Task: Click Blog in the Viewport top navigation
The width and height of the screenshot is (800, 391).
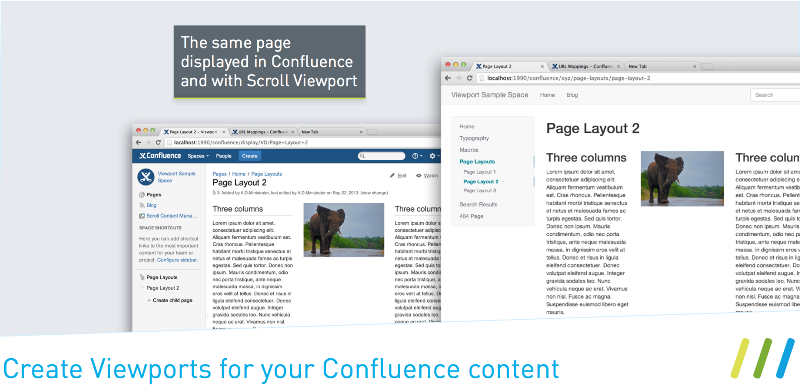Action: [x=572, y=95]
